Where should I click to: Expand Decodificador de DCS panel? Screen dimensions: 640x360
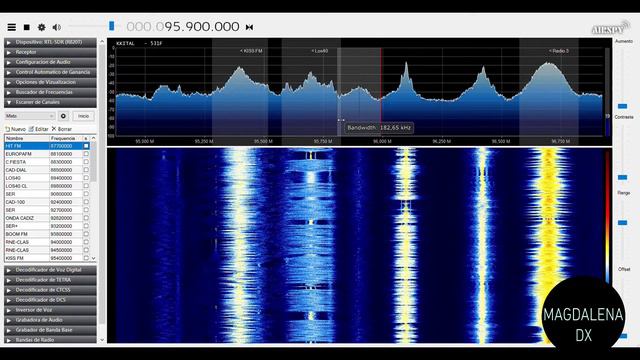pos(50,300)
